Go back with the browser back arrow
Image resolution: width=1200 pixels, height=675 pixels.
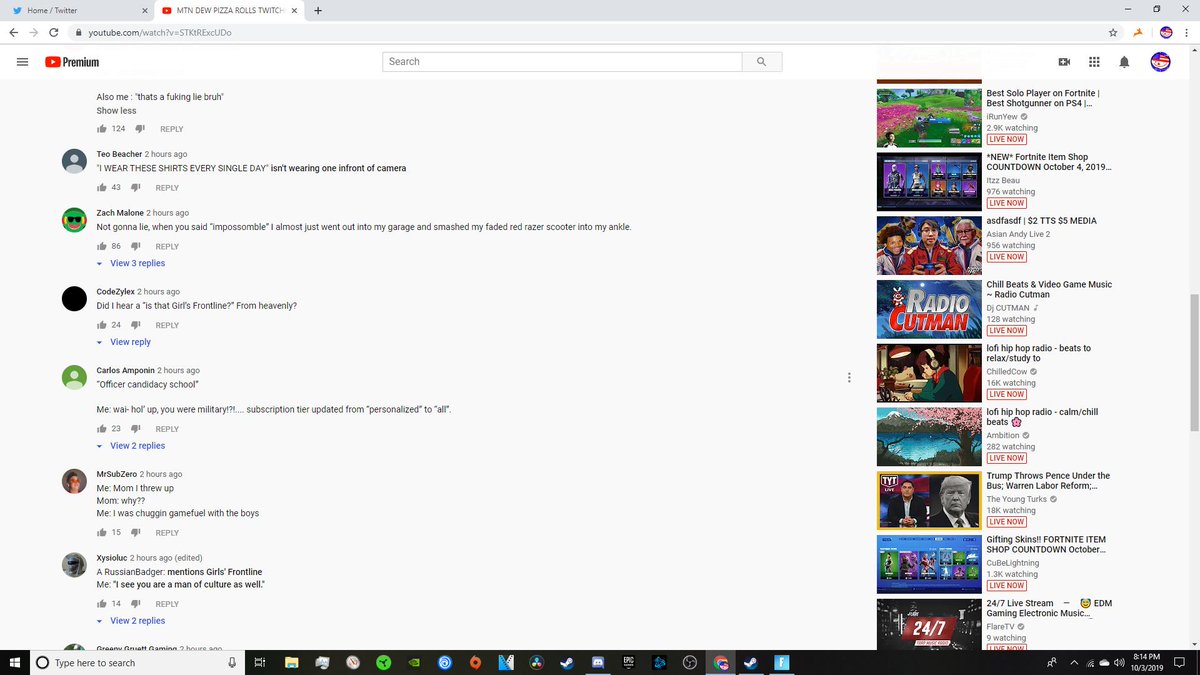pyautogui.click(x=13, y=32)
